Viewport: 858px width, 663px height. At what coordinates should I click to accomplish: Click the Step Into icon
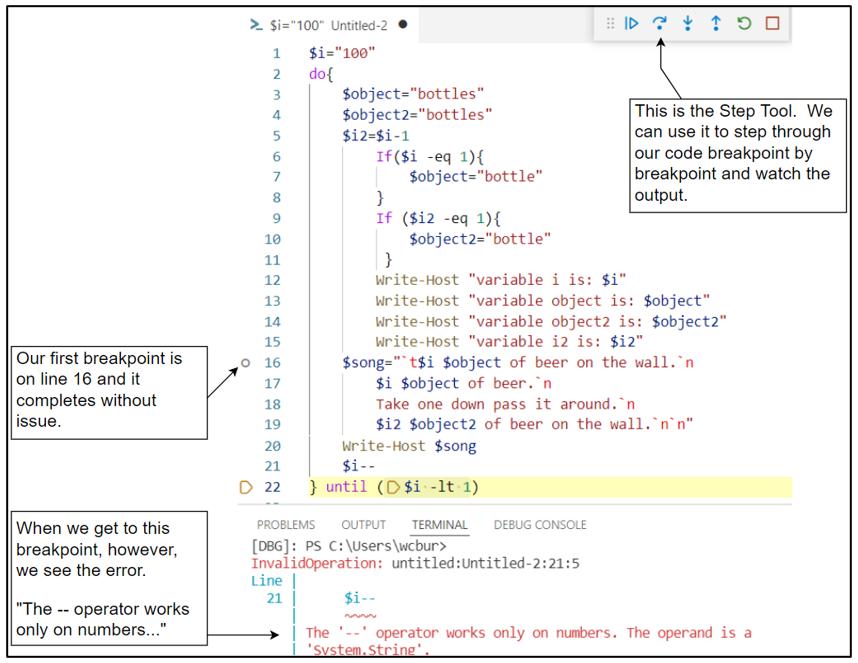pyautogui.click(x=688, y=25)
